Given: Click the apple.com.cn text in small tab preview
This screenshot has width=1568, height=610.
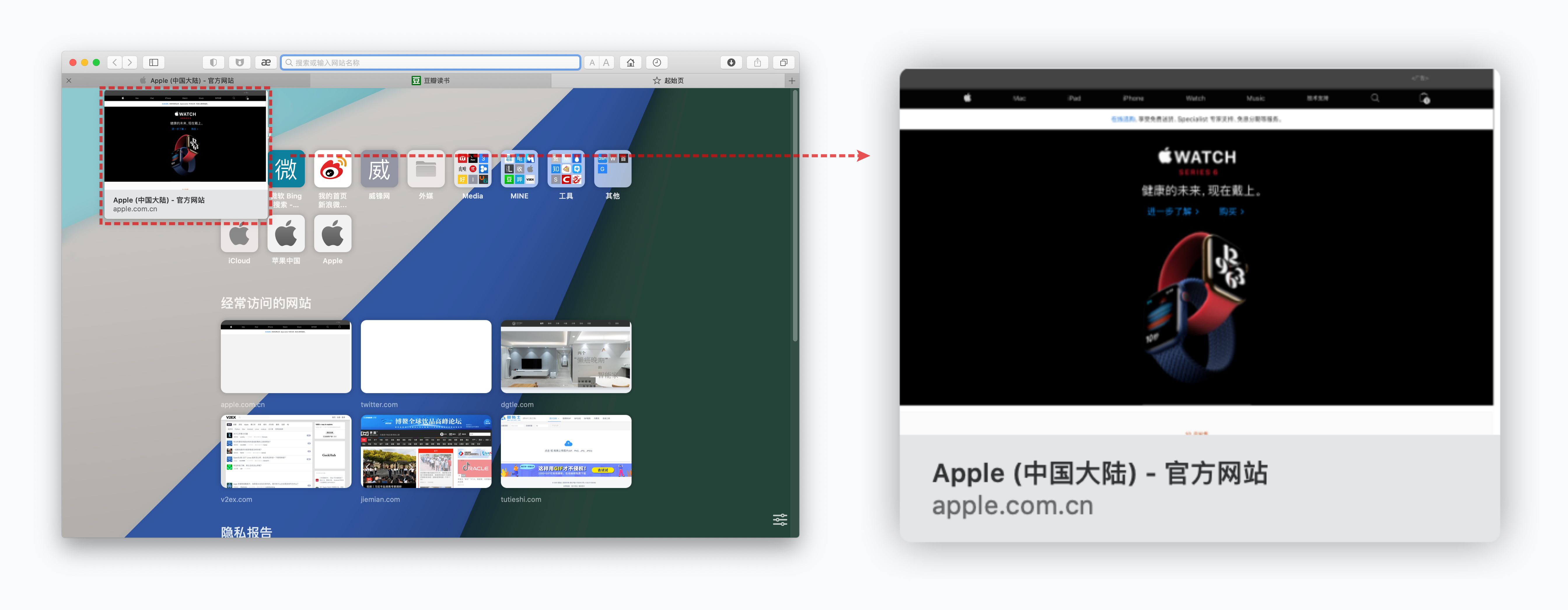Looking at the screenshot, I should pyautogui.click(x=135, y=209).
